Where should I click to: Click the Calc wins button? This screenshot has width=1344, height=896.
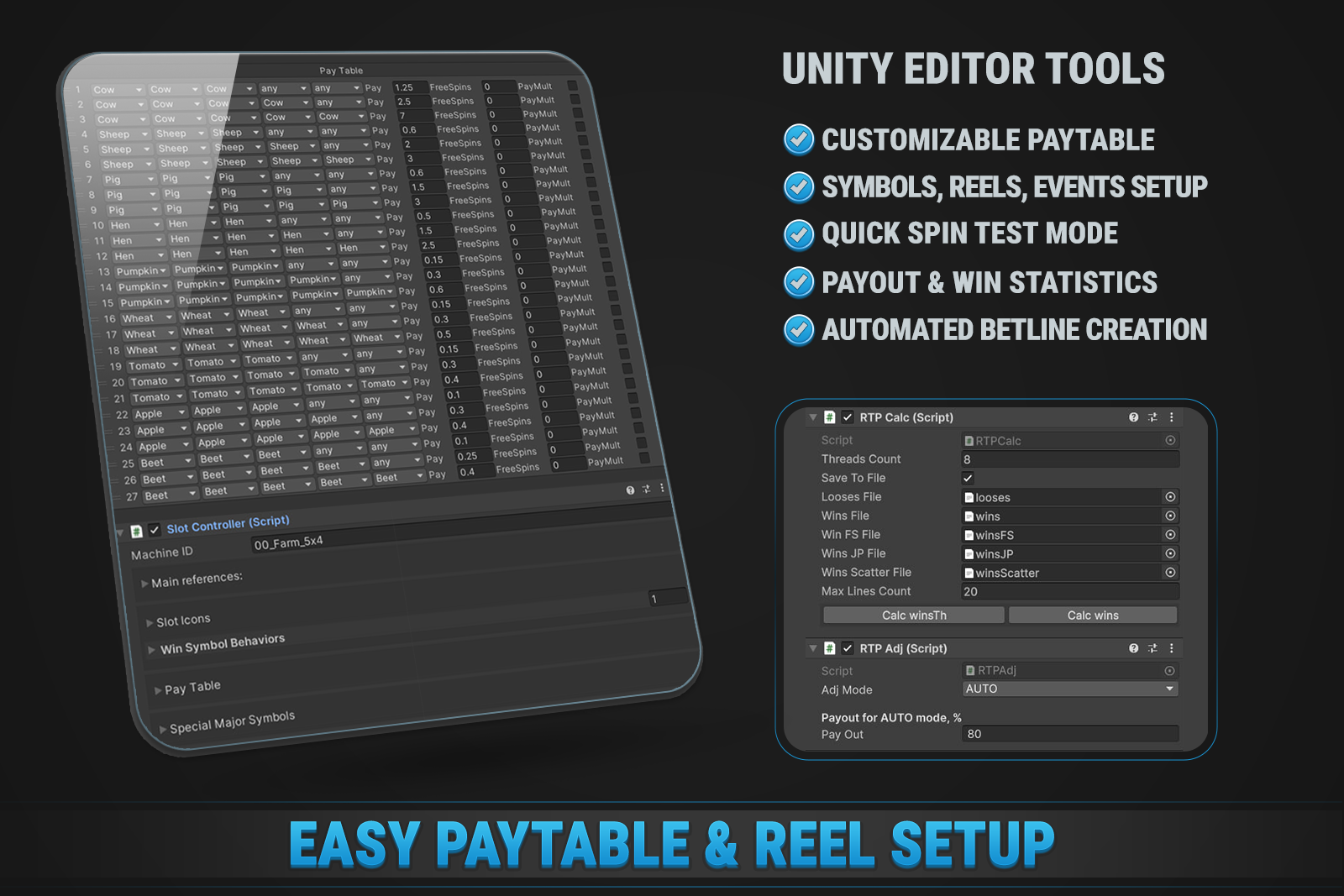pos(1093,616)
